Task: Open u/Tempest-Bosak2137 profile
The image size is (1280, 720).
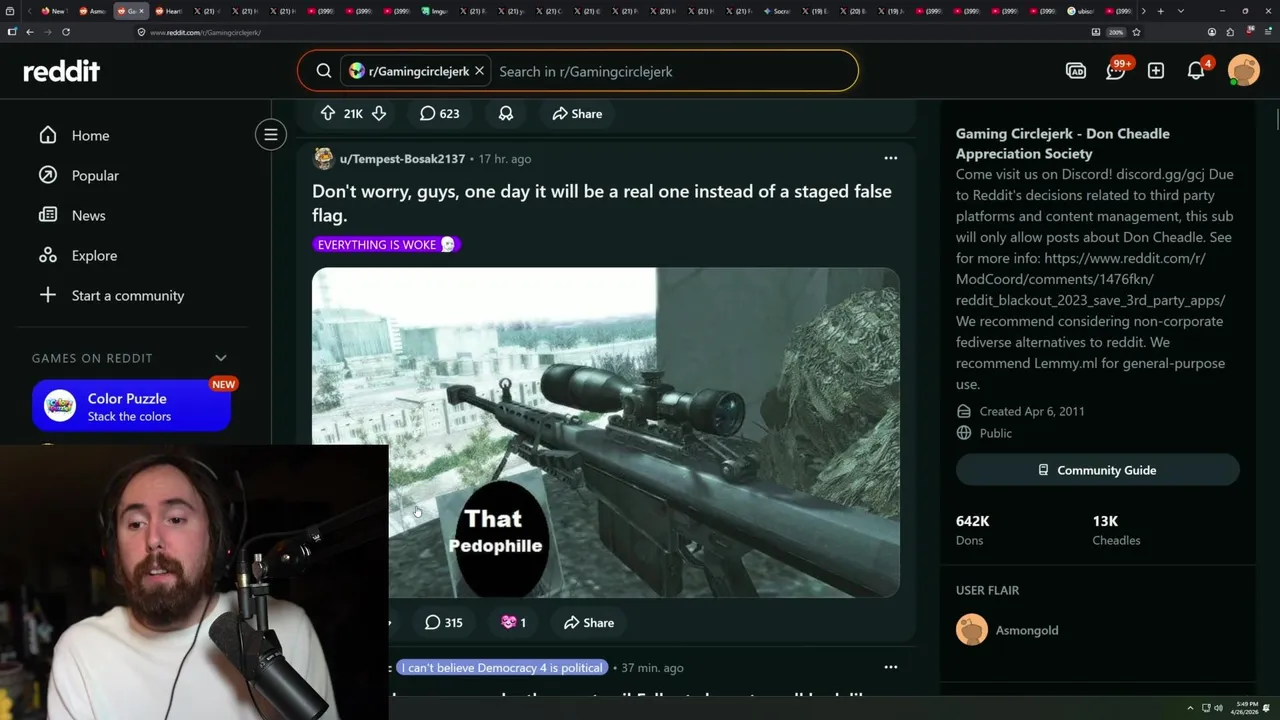Action: coord(402,159)
